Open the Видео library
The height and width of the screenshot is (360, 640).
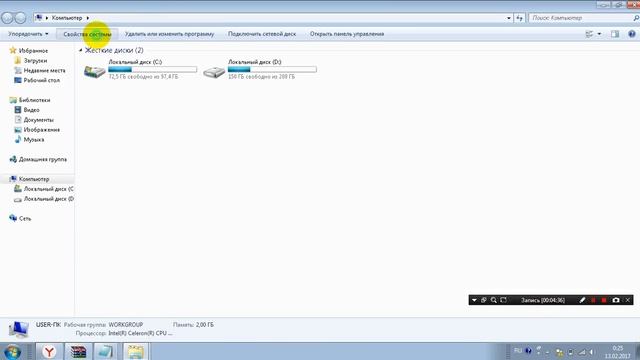pos(31,110)
